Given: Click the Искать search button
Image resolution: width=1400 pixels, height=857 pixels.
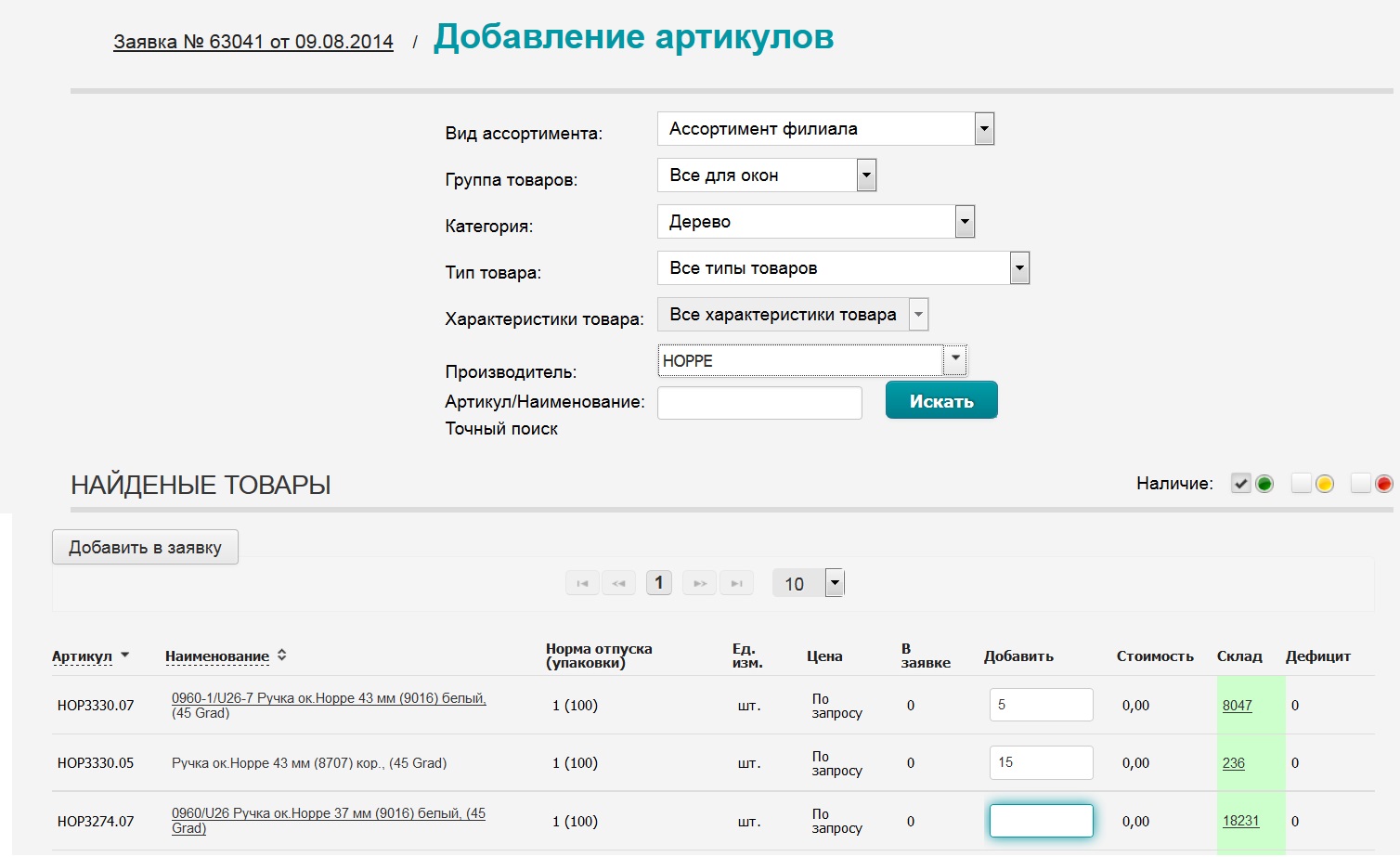Looking at the screenshot, I should point(941,401).
